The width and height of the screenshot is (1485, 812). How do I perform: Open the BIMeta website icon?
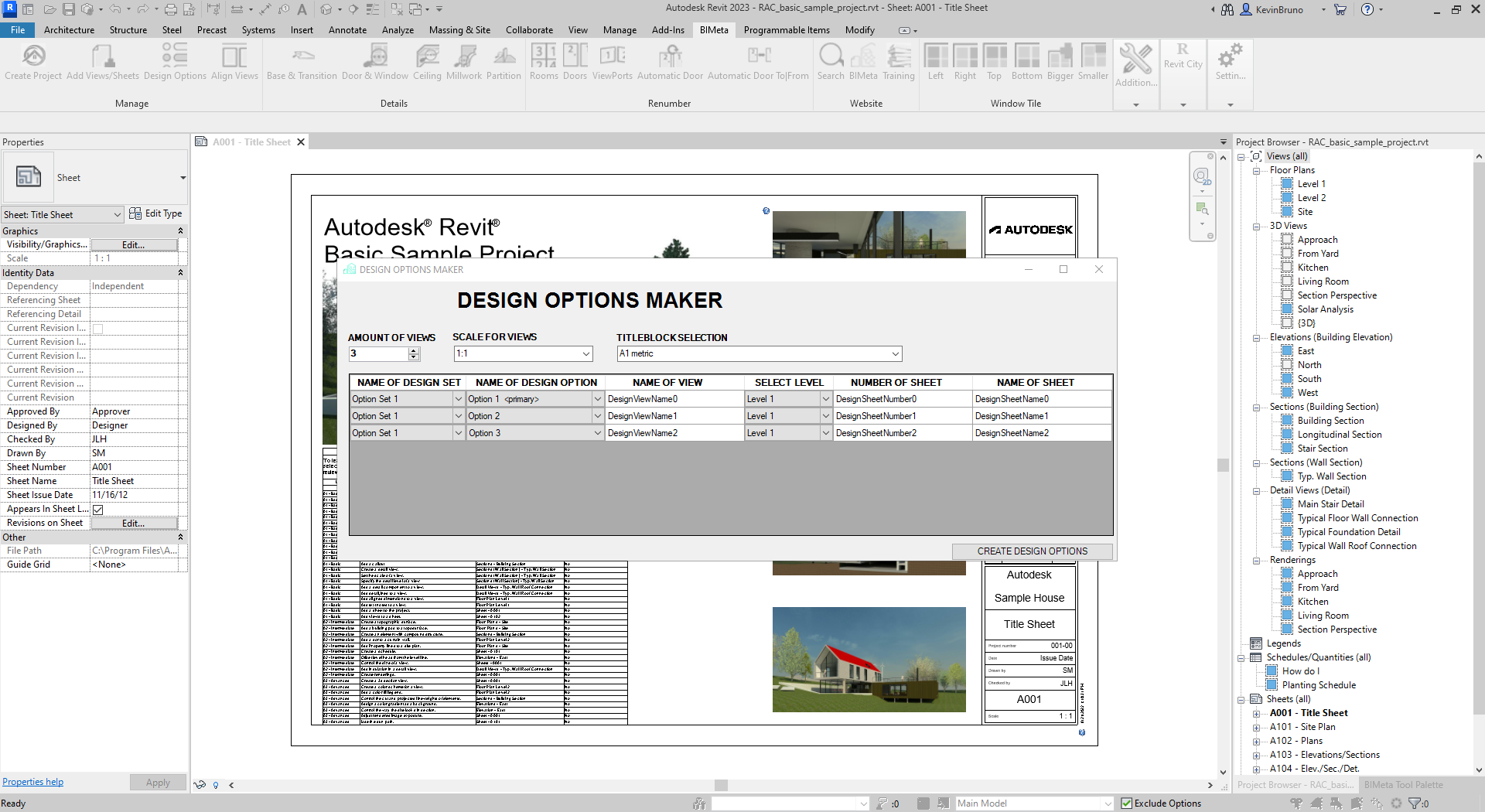tap(863, 62)
